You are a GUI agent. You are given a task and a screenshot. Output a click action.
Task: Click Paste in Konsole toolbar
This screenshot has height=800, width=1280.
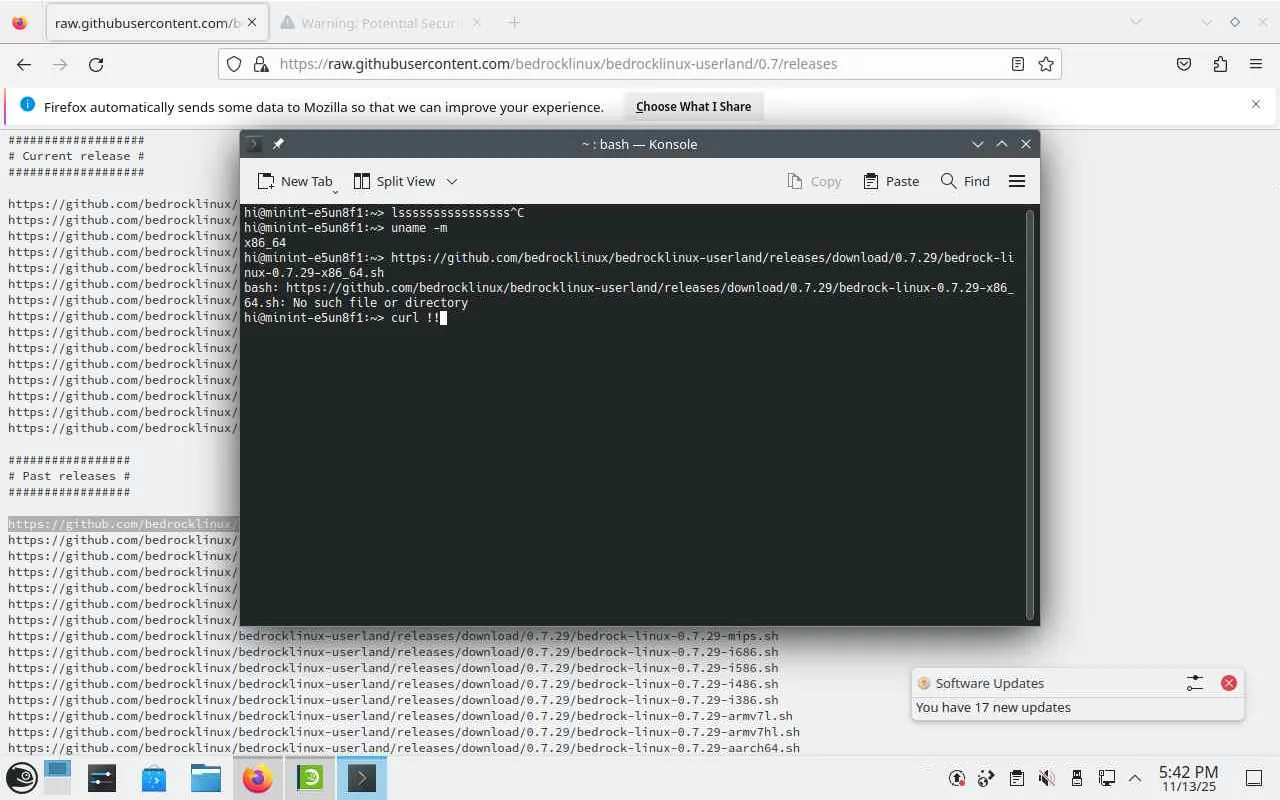point(891,181)
